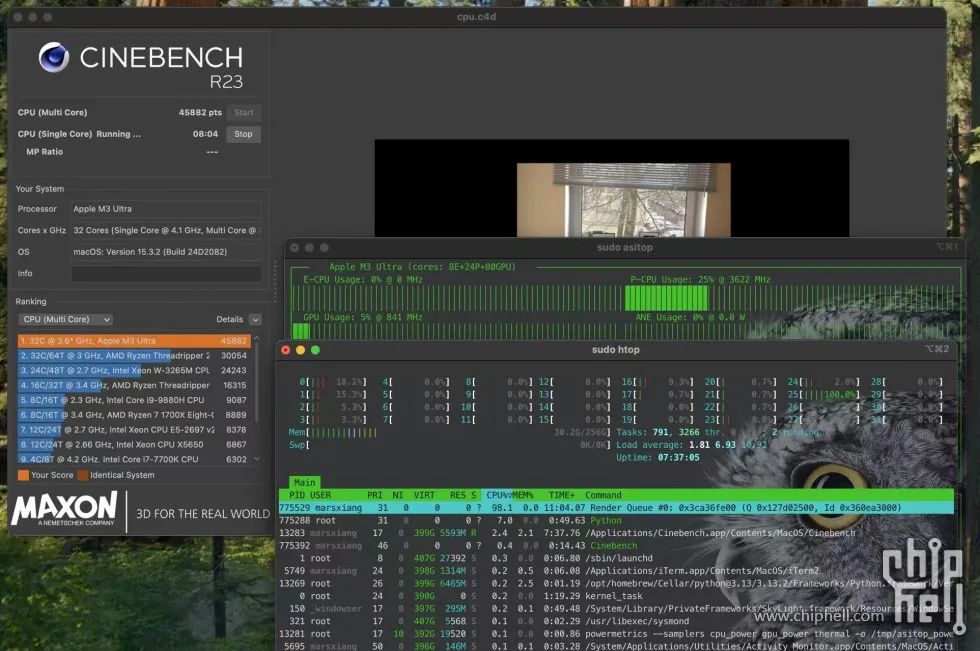Click the htop Swp meter
The width and height of the screenshot is (980, 651).
coord(449,445)
